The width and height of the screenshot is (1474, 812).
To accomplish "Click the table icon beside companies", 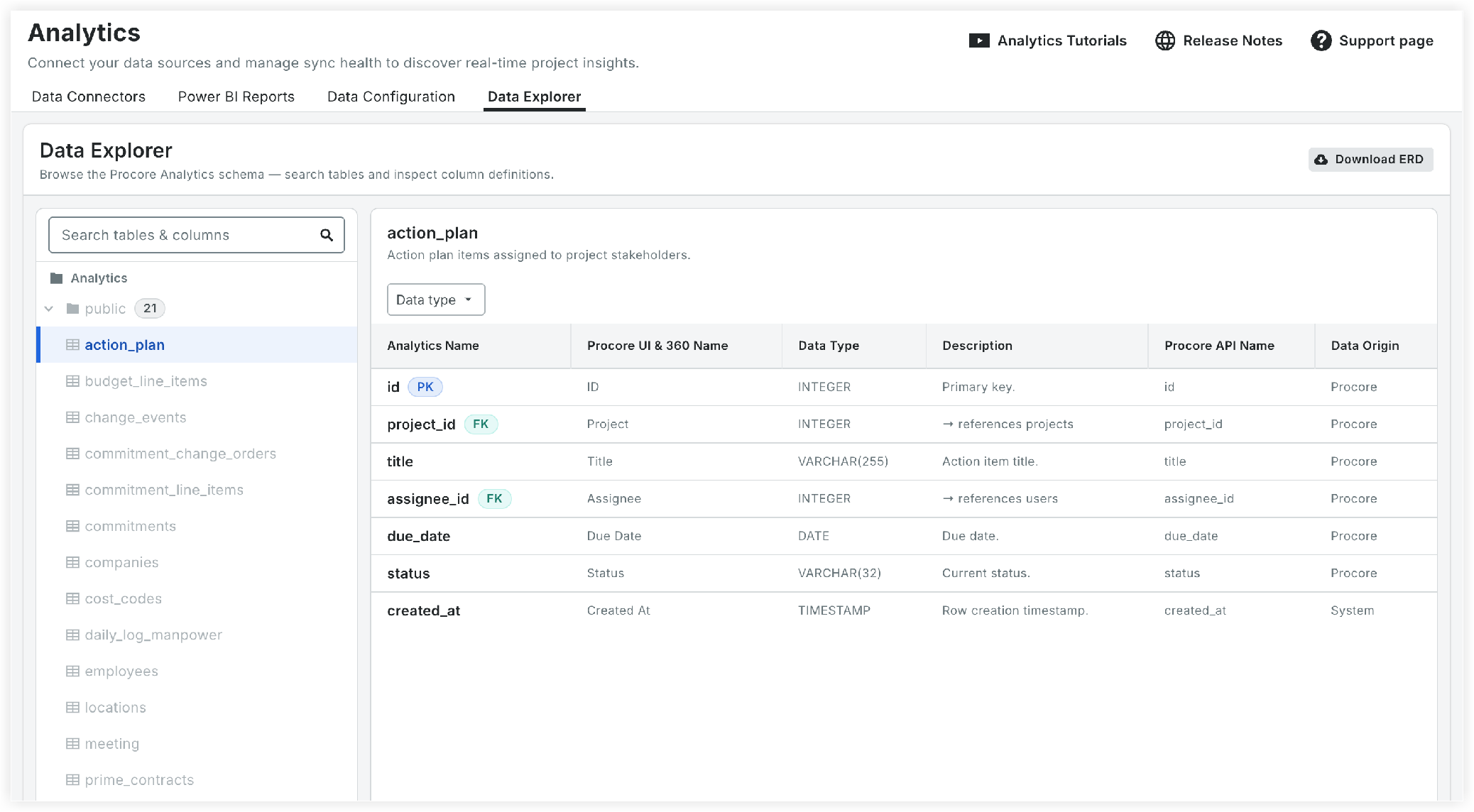I will tap(72, 562).
